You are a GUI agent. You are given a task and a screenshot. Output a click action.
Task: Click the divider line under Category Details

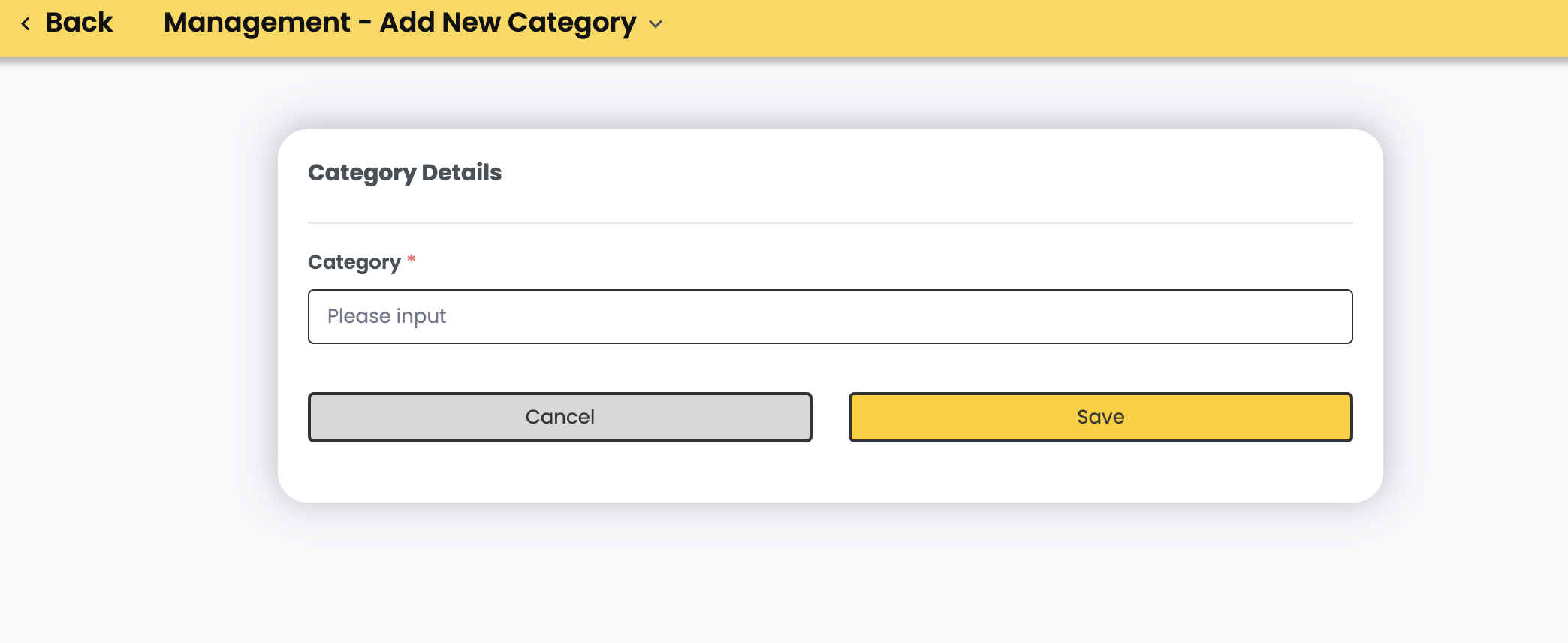tap(830, 223)
